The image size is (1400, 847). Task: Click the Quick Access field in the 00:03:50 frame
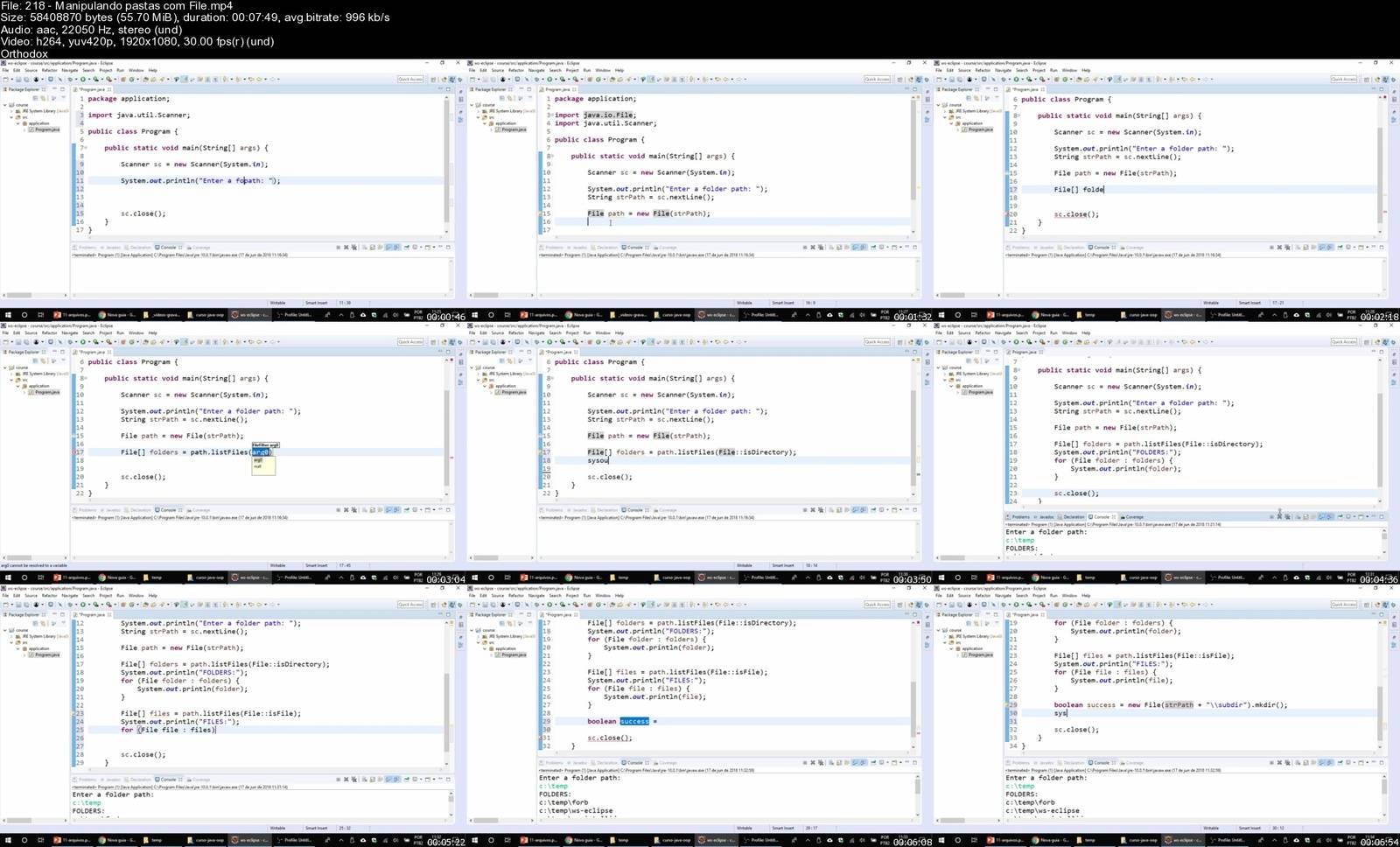pos(877,342)
